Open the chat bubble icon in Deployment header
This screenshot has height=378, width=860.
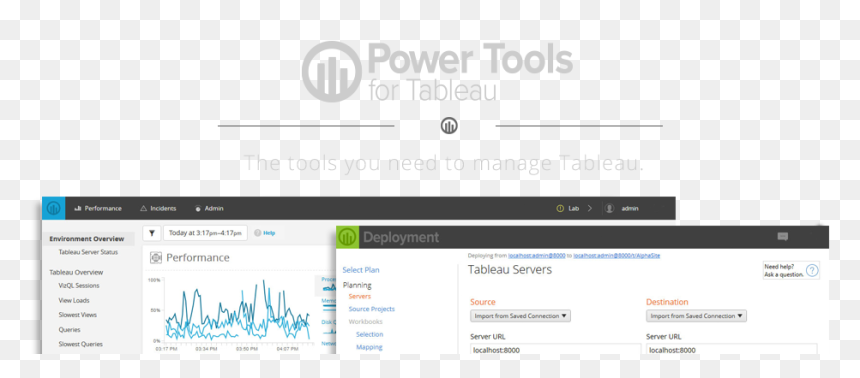[x=783, y=236]
